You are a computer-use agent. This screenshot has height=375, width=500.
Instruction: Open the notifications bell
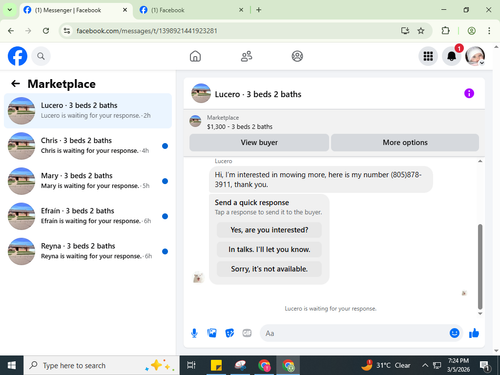point(451,56)
